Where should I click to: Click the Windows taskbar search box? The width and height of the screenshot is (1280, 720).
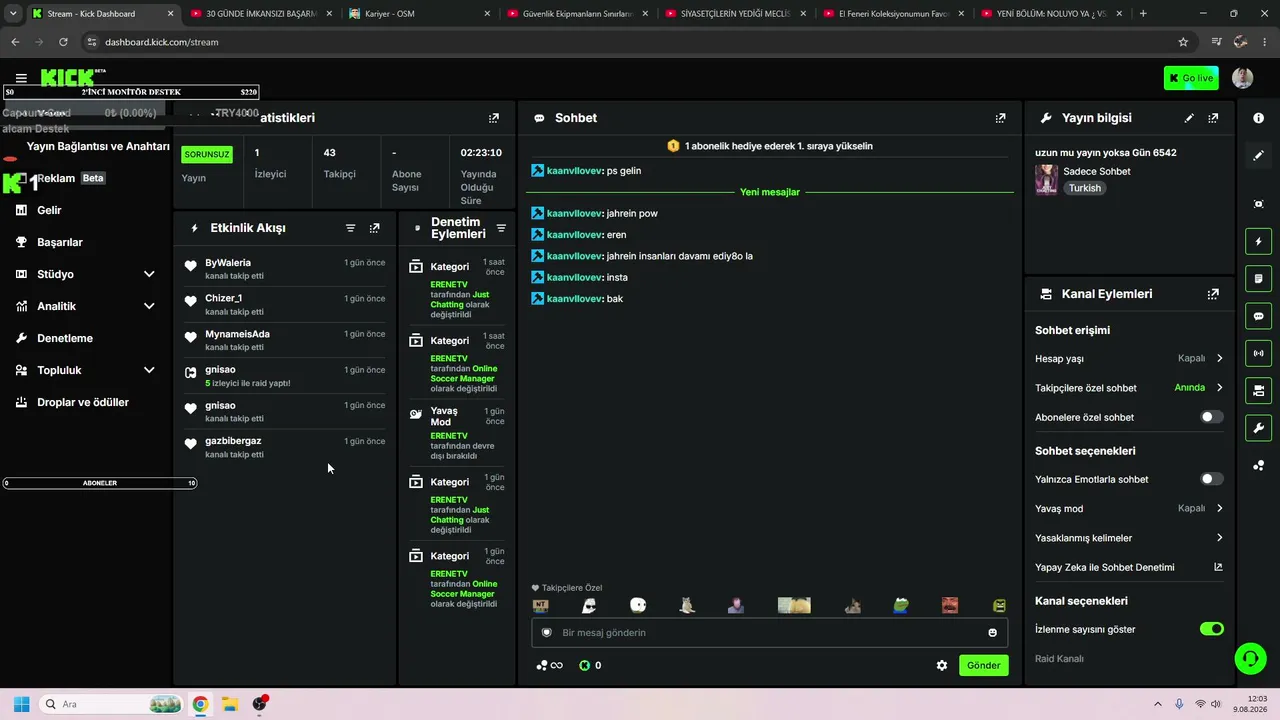pos(111,704)
